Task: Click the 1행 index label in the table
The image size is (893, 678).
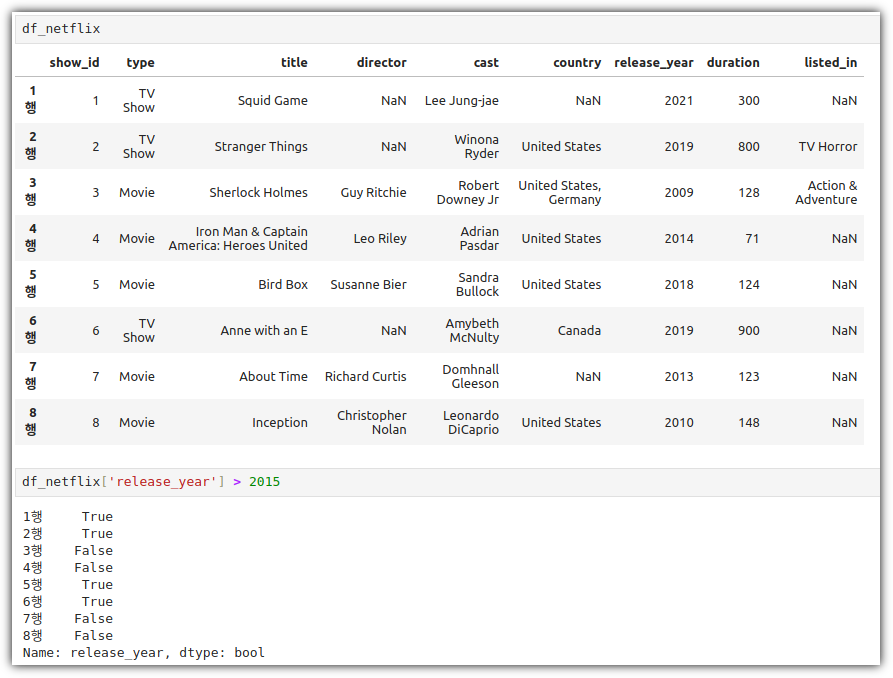Action: [x=32, y=99]
